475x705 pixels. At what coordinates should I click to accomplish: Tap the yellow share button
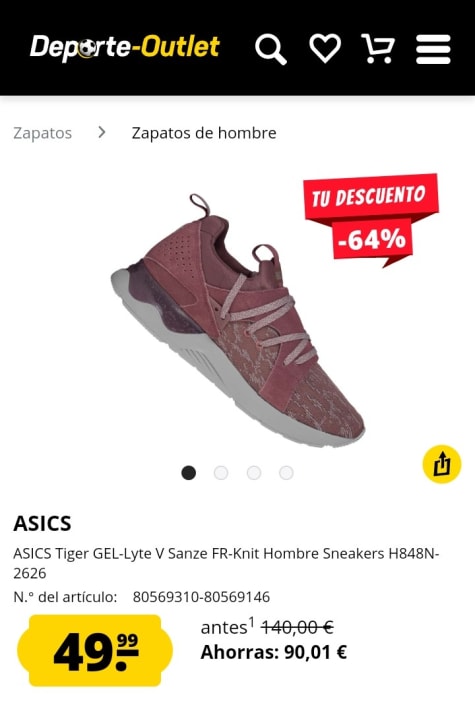(442, 464)
